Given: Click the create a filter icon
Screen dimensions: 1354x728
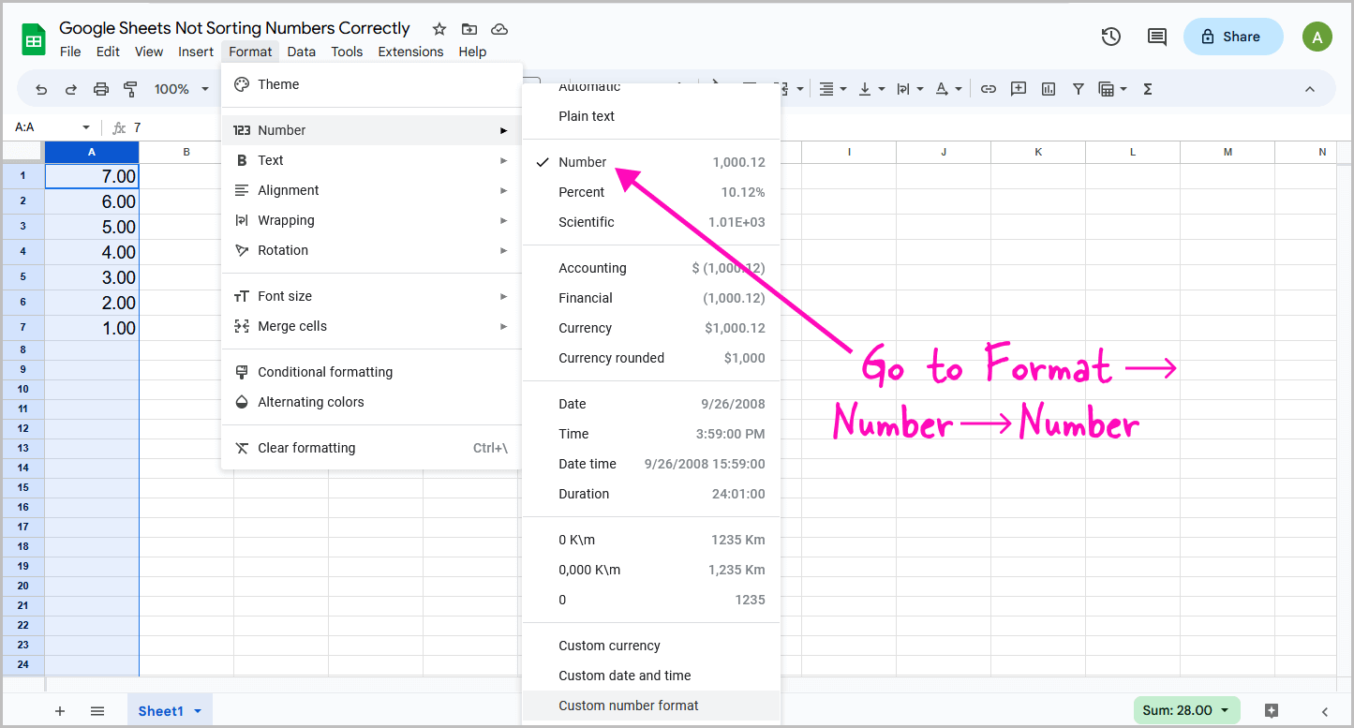Looking at the screenshot, I should point(1078,89).
